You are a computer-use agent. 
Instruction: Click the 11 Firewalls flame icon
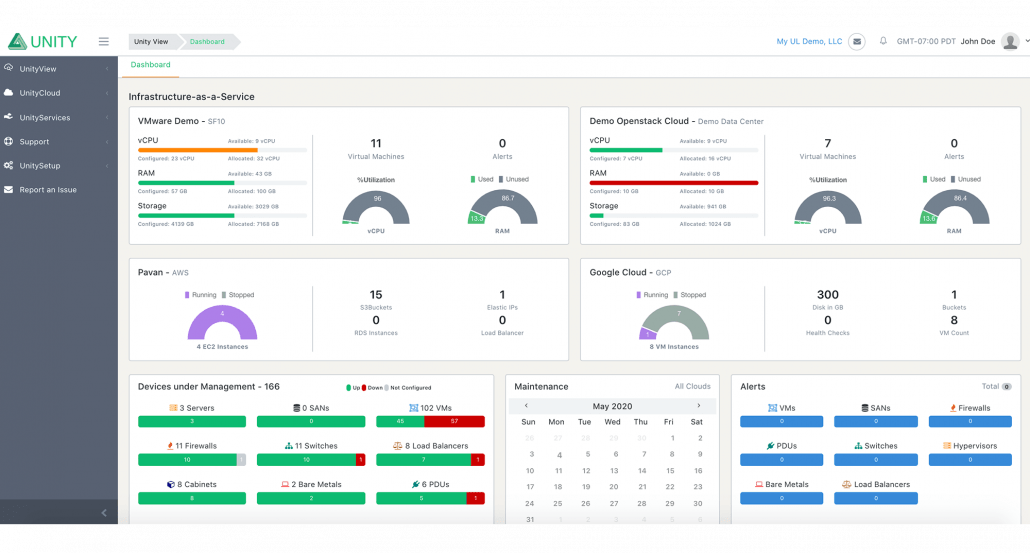pos(170,446)
